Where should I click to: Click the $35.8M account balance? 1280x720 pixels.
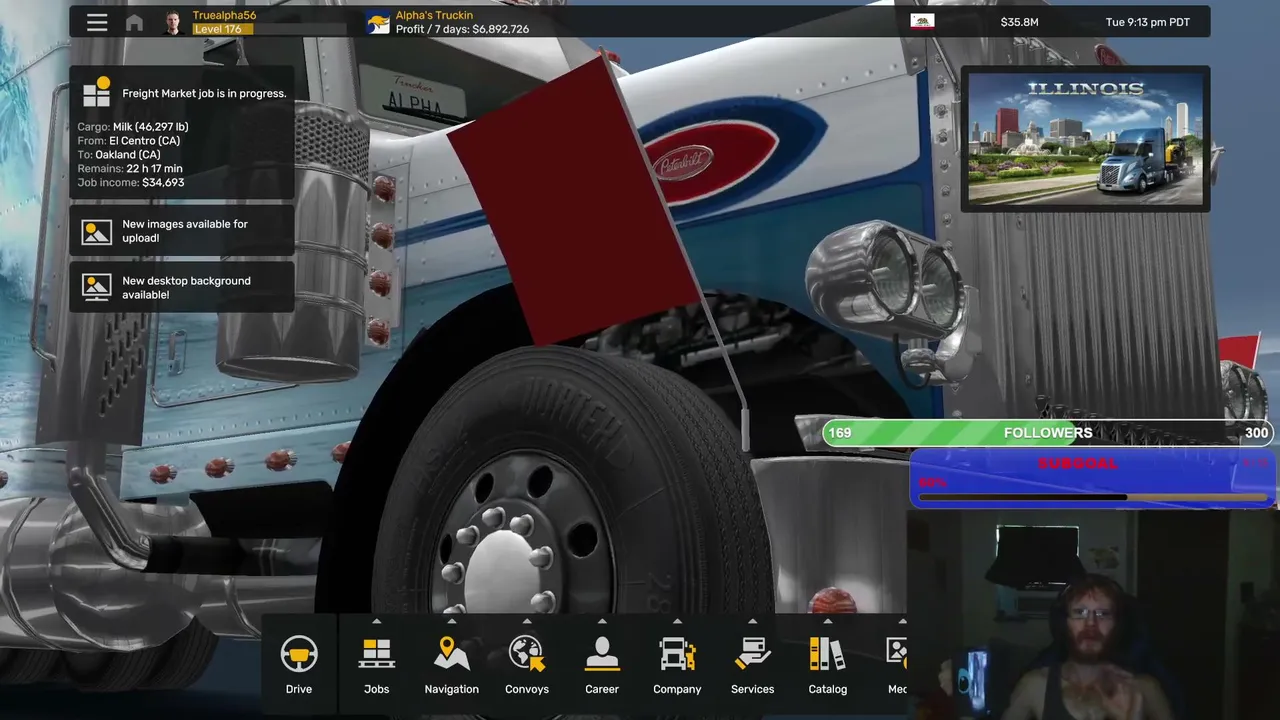[1019, 22]
